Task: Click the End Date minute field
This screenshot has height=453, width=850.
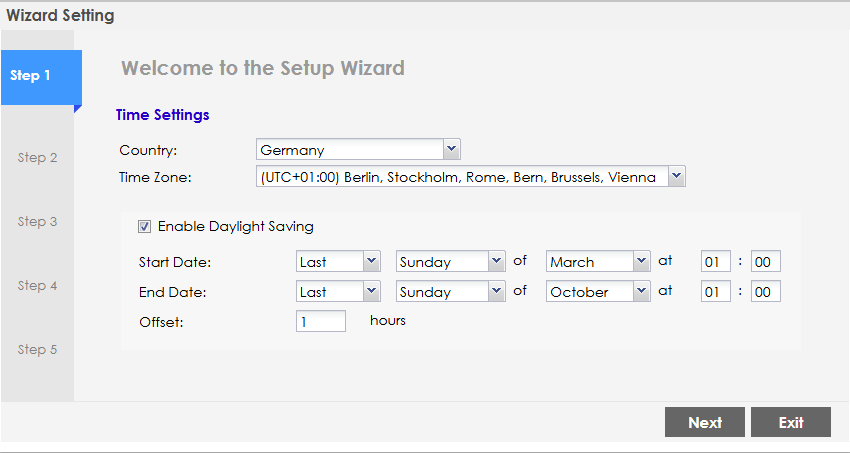Action: [x=765, y=292]
